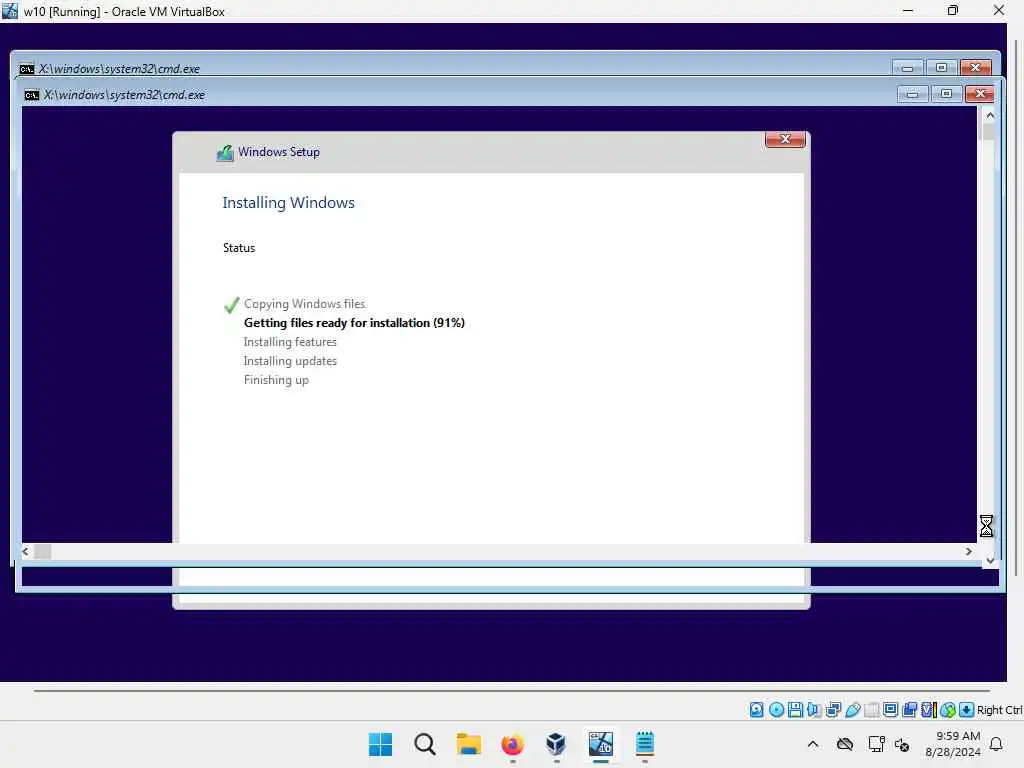
Task: Click the floppy disk indicator in VirtualBox status bar
Action: click(x=795, y=710)
